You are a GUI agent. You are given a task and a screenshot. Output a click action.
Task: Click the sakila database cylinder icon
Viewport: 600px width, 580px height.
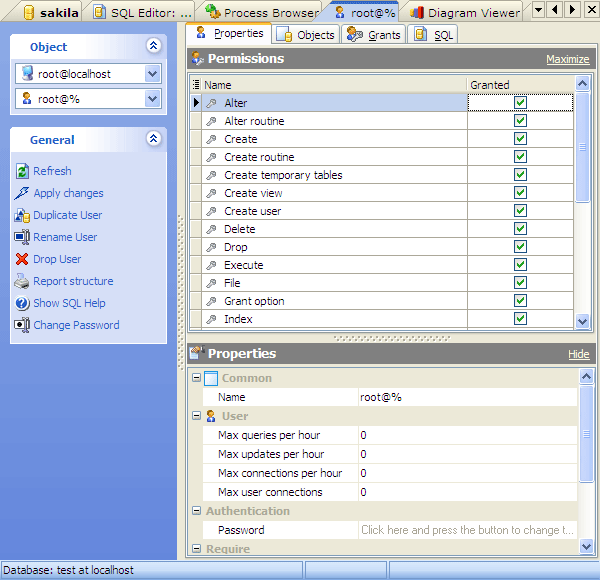29,13
